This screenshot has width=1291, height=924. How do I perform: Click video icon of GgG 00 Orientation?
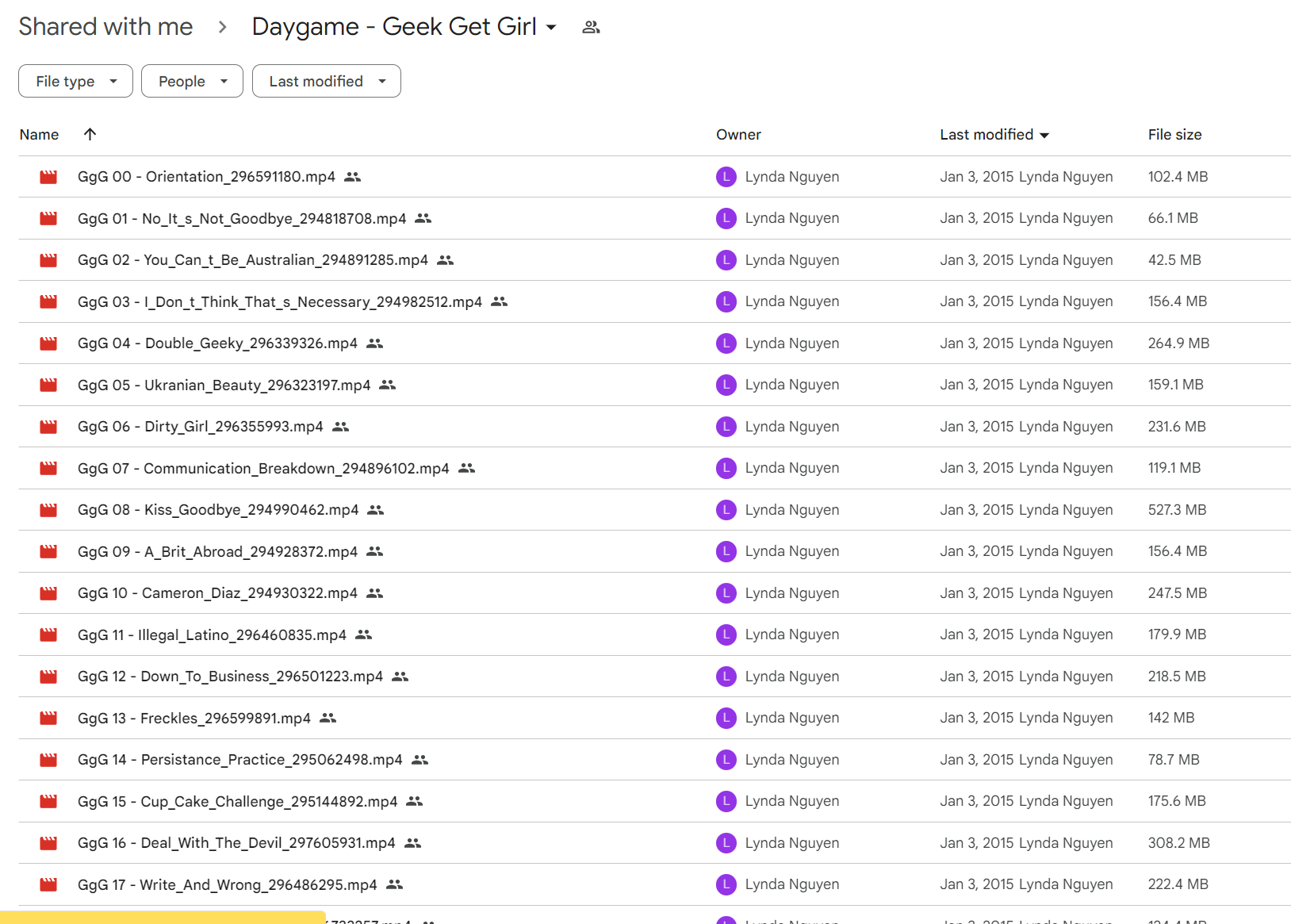48,177
